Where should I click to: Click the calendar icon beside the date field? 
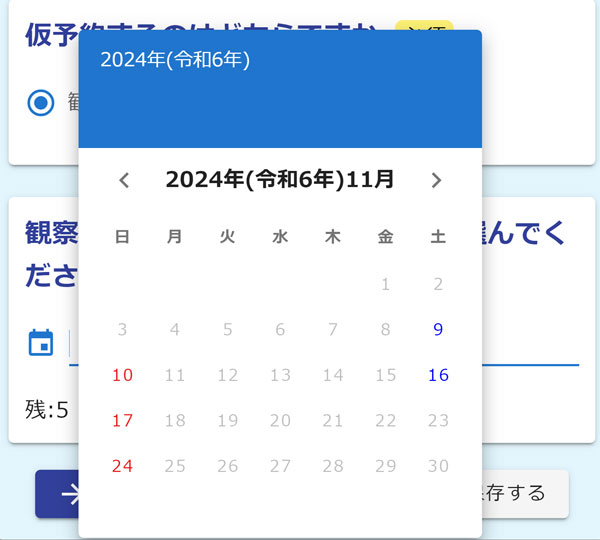click(x=41, y=343)
